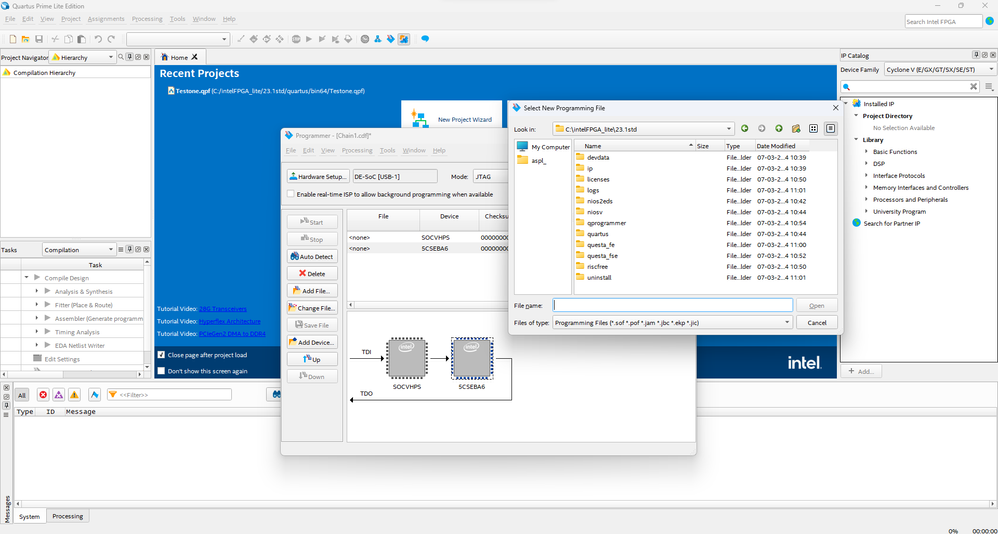
Task: Click the warning messages filter icon
Action: click(75, 395)
